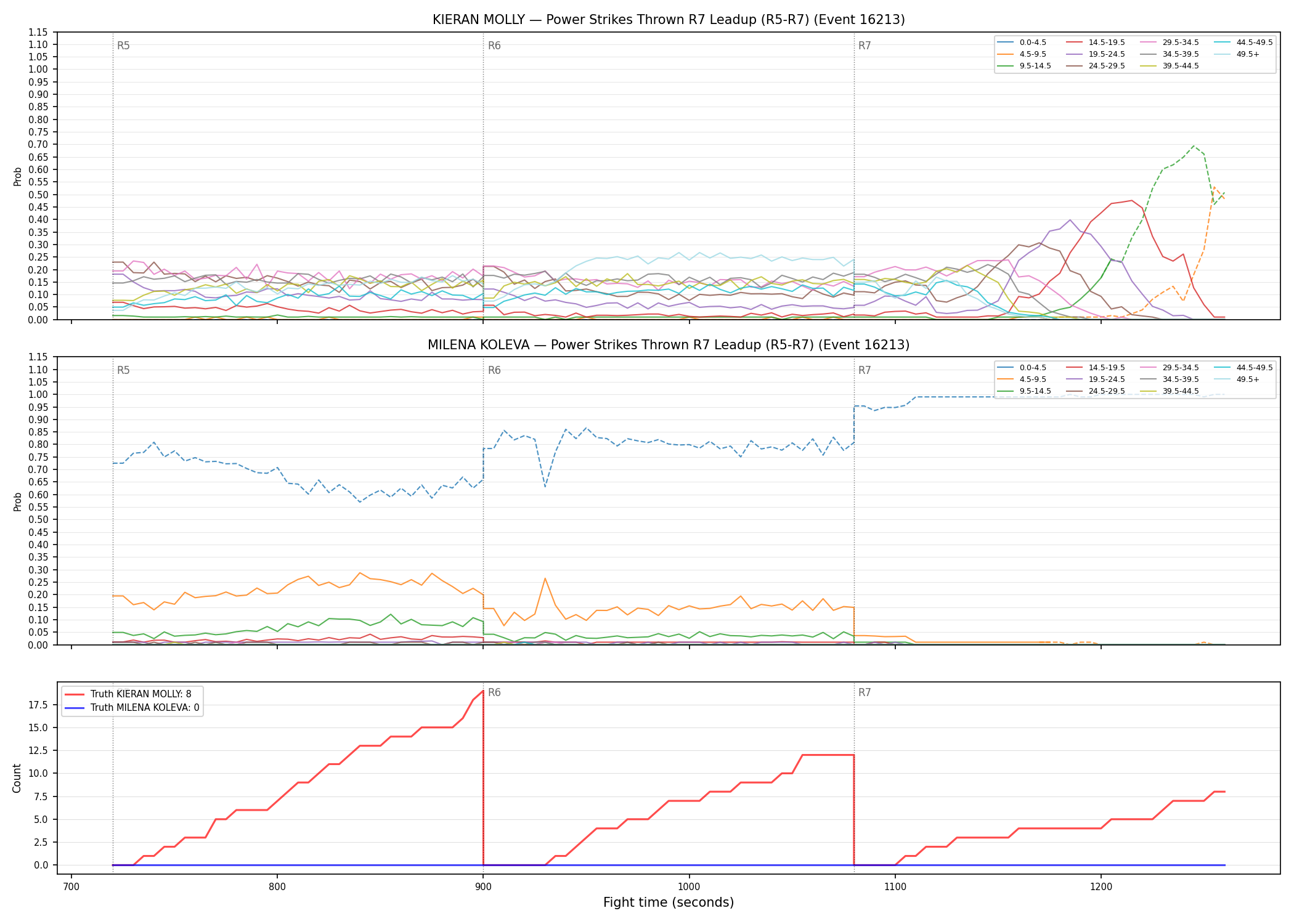Click the R6 round marker in KIERAN MOLLY chart

pos(494,46)
